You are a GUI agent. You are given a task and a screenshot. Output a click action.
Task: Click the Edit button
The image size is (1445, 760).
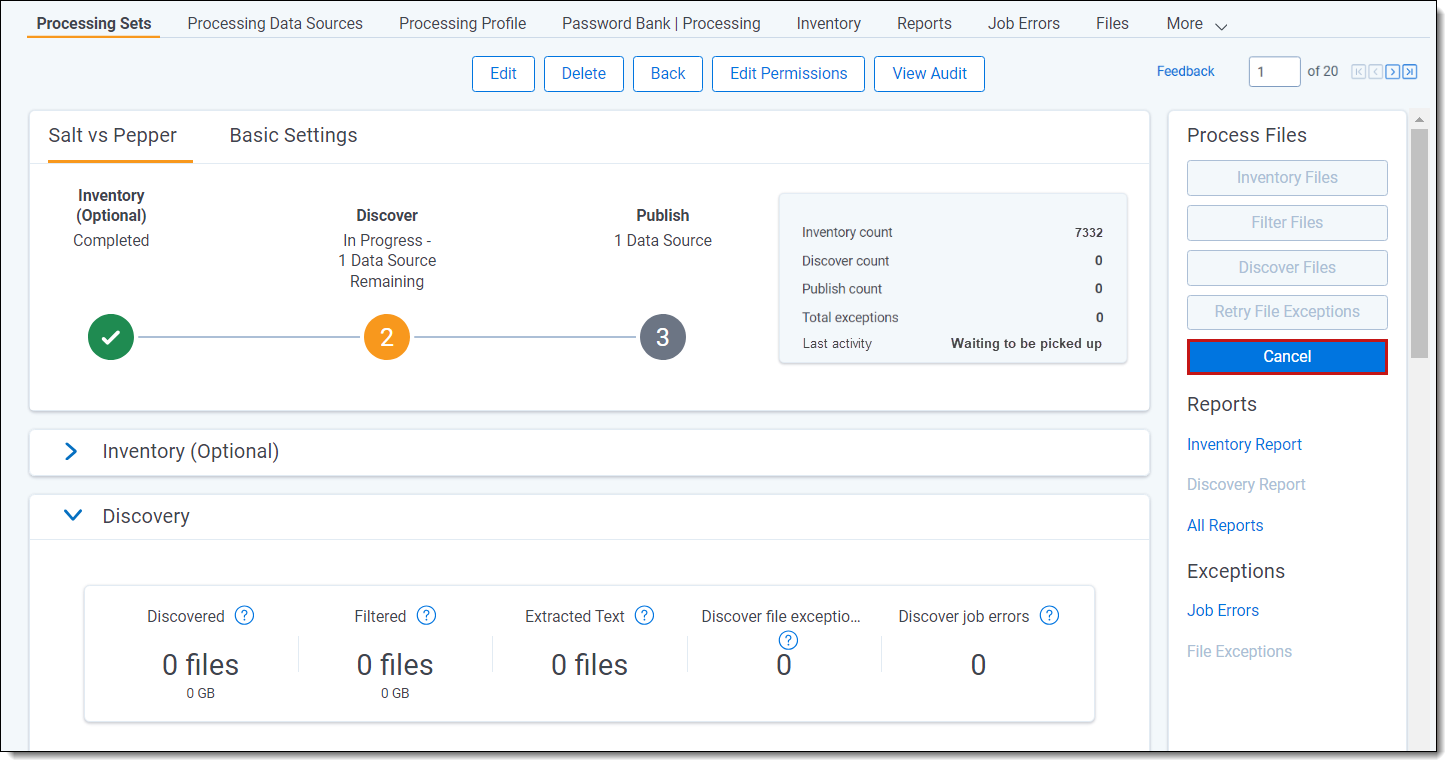[x=503, y=74]
